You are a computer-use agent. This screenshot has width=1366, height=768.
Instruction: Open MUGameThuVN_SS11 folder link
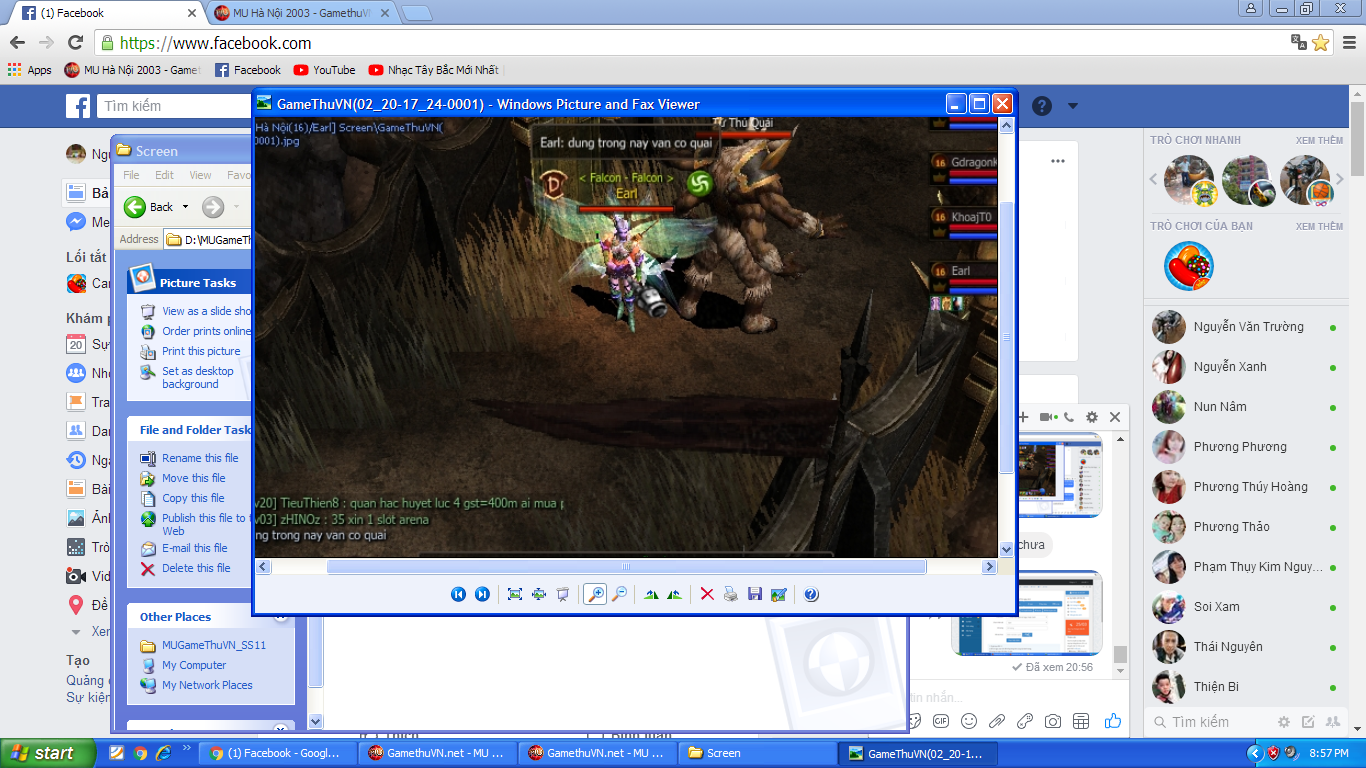[214, 645]
